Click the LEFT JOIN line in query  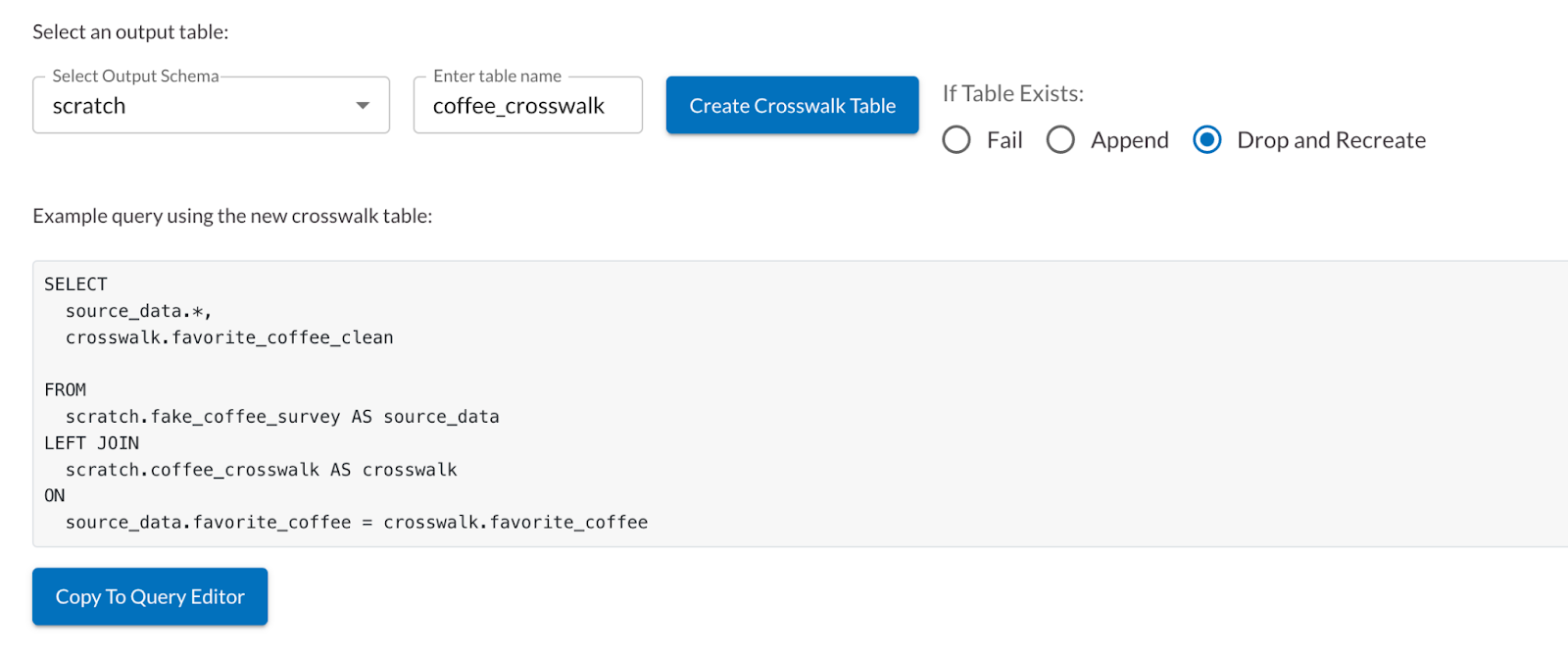pos(91,443)
